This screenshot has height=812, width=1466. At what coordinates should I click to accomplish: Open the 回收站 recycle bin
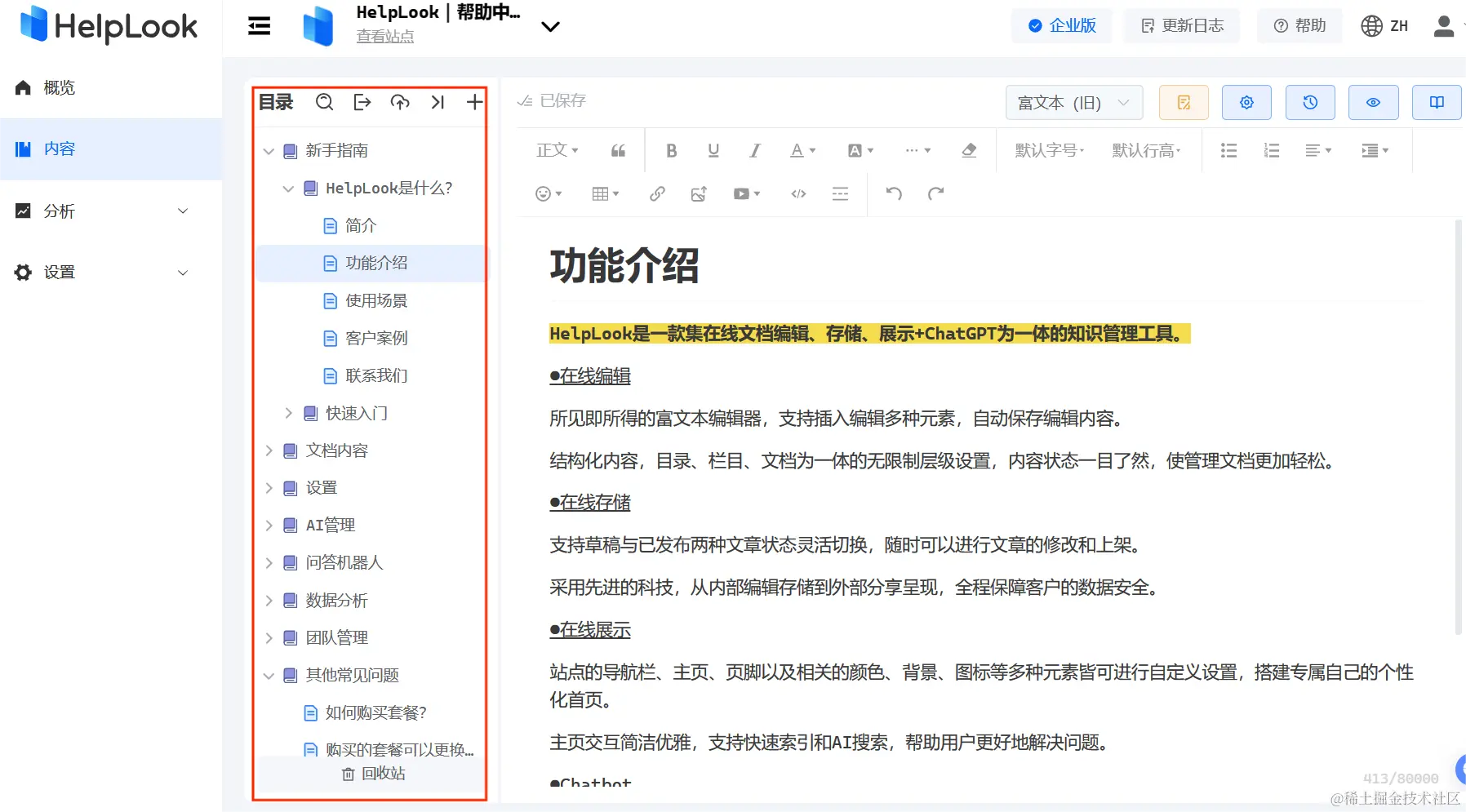coord(373,774)
